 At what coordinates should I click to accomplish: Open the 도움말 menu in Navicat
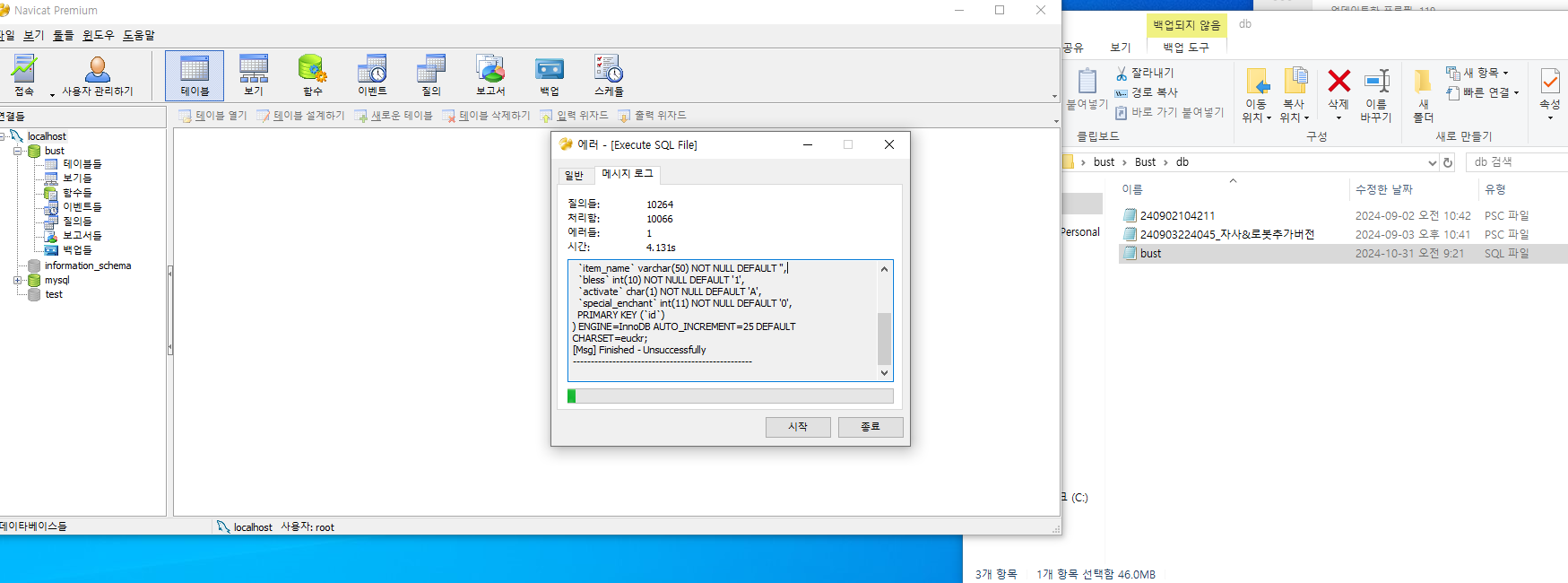(x=139, y=35)
